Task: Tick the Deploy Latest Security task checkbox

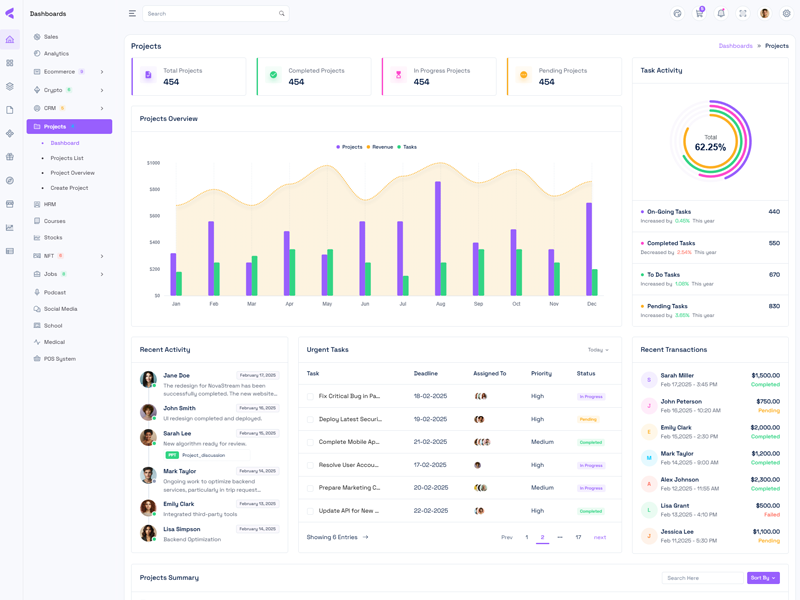Action: pyautogui.click(x=311, y=420)
